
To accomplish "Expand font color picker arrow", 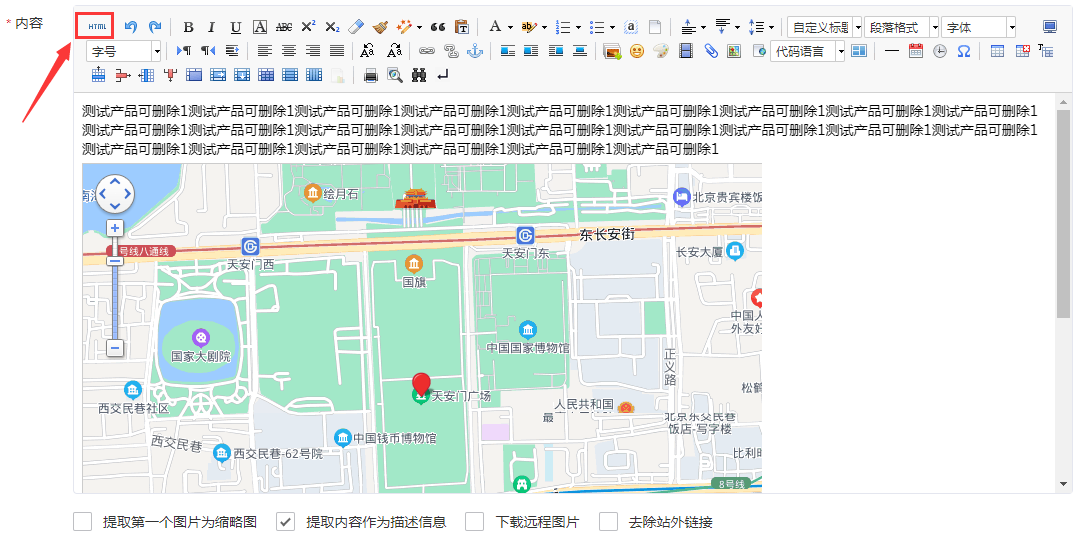I will 510,28.
